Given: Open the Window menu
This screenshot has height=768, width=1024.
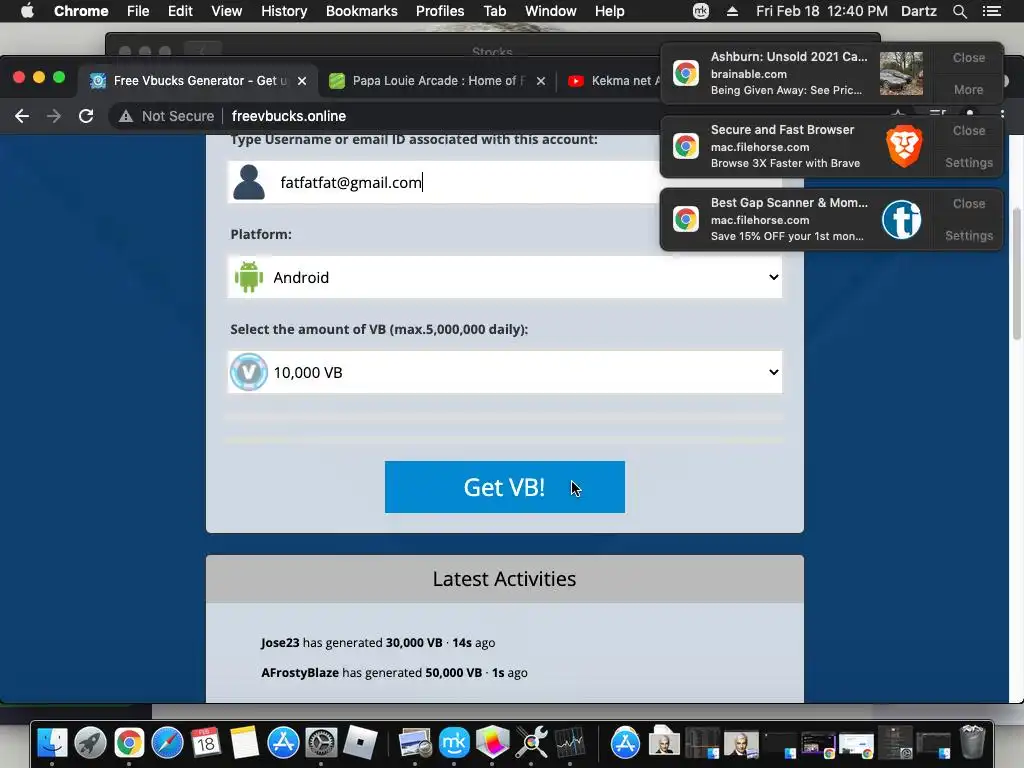Looking at the screenshot, I should click(551, 11).
